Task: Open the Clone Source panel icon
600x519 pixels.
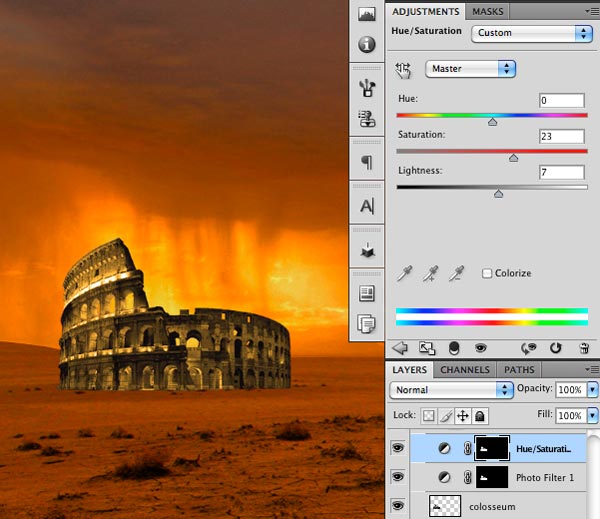Action: [x=367, y=118]
